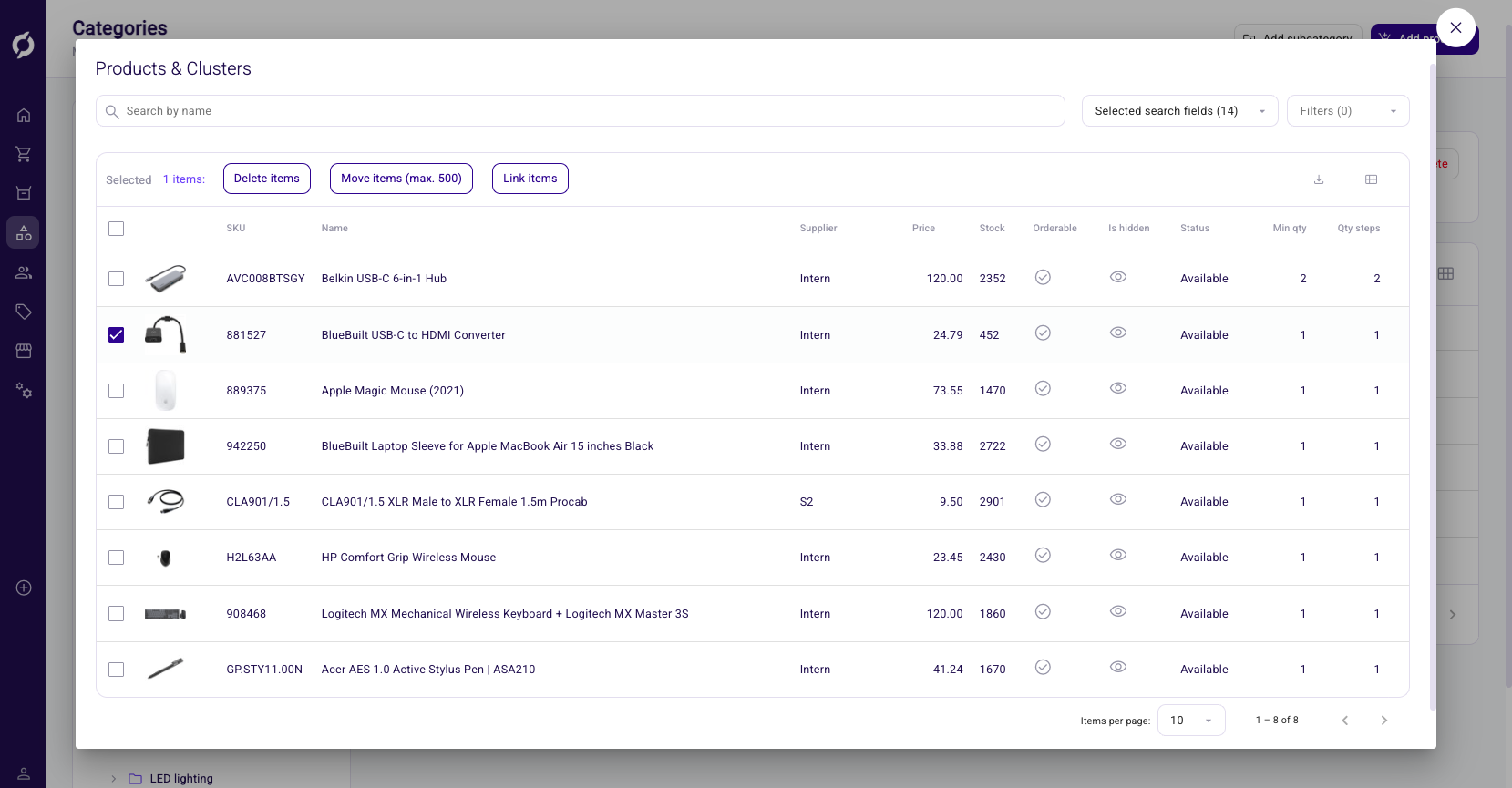
Task: Close the Products & Clusters dialog
Action: (x=1455, y=27)
